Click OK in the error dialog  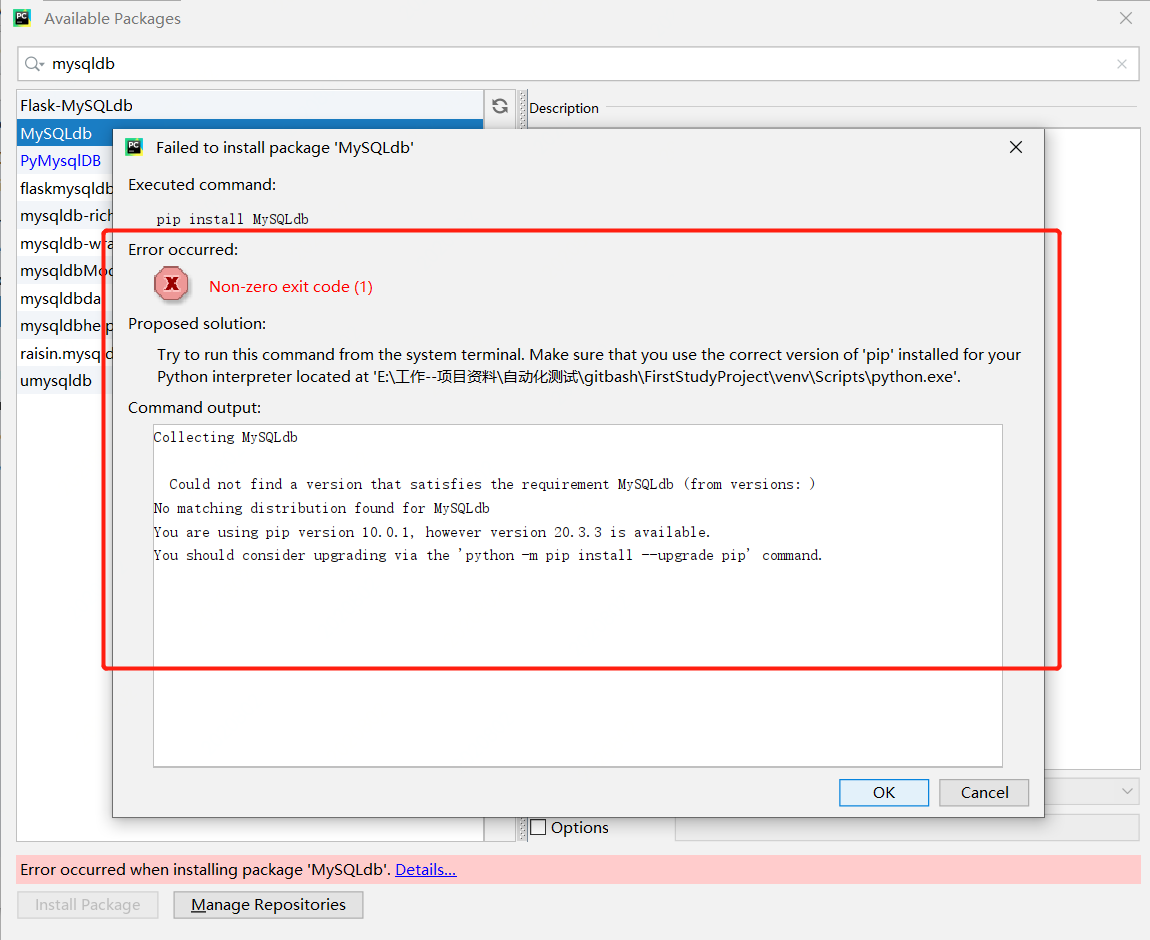click(x=884, y=793)
